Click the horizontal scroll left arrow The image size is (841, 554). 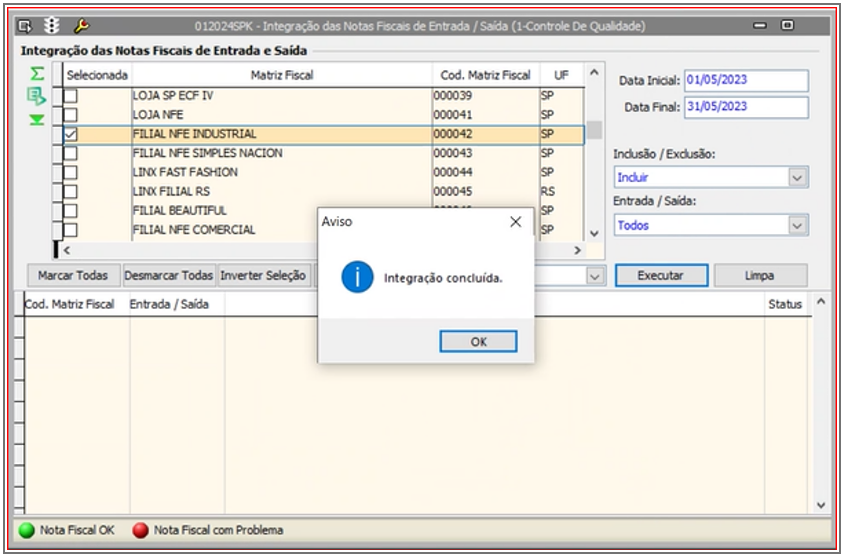point(67,250)
